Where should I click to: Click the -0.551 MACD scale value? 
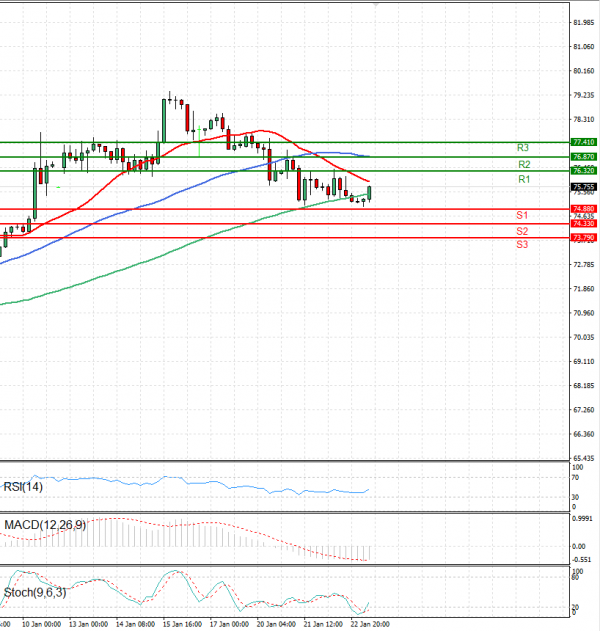pos(582,560)
